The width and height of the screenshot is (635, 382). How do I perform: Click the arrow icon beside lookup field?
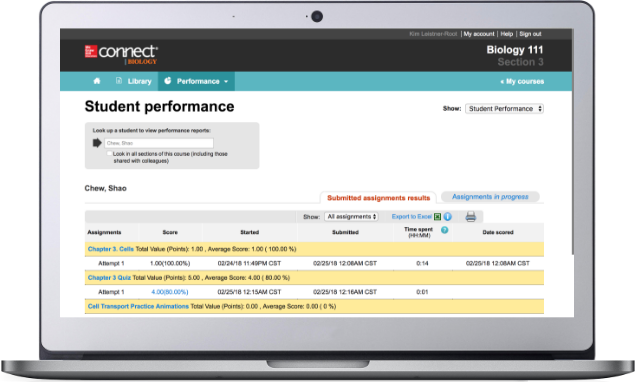[x=97, y=143]
